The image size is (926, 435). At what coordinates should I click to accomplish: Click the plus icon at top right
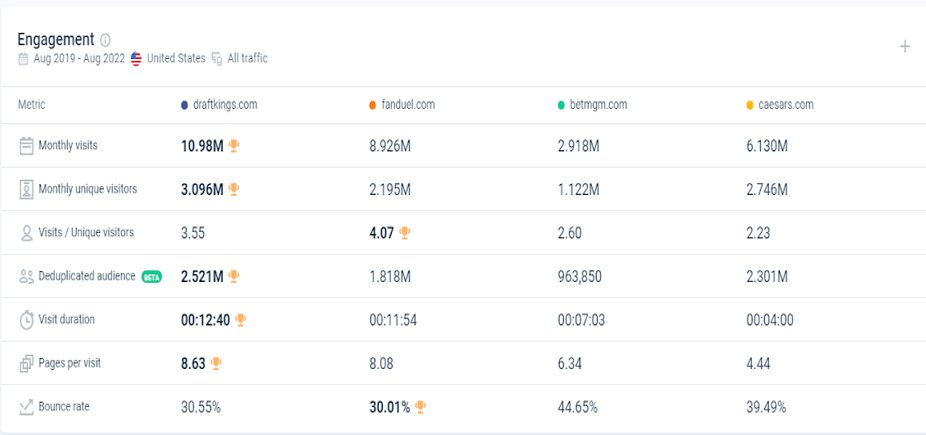pos(904,47)
